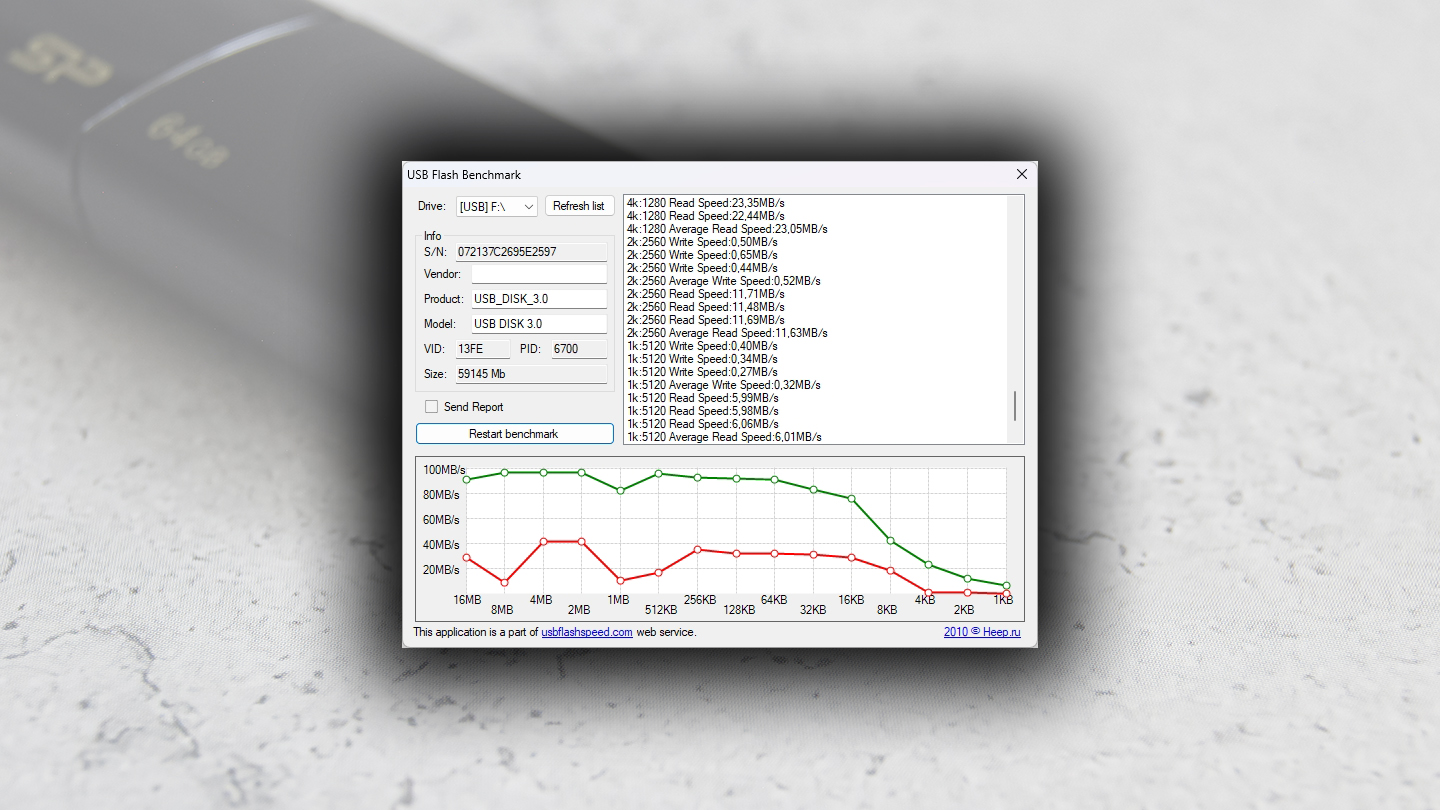Enable the Send Report checkbox
The width and height of the screenshot is (1440, 810).
(x=432, y=407)
